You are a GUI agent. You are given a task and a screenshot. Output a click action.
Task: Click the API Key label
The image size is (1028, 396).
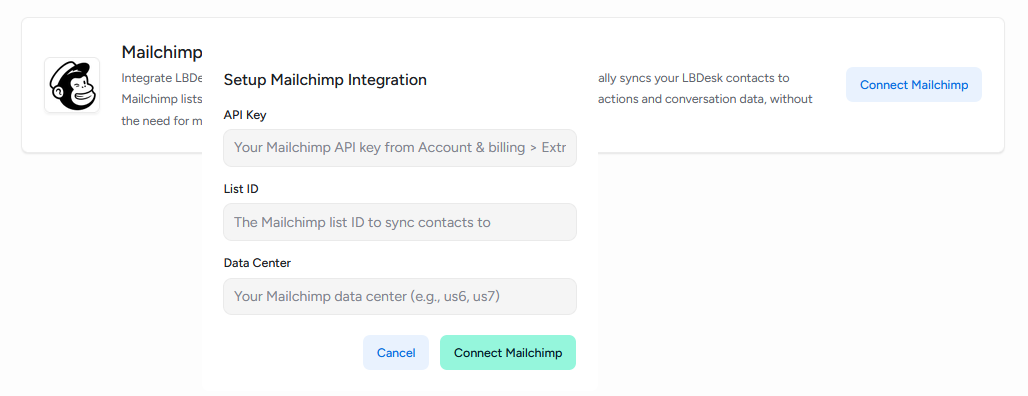coord(245,115)
